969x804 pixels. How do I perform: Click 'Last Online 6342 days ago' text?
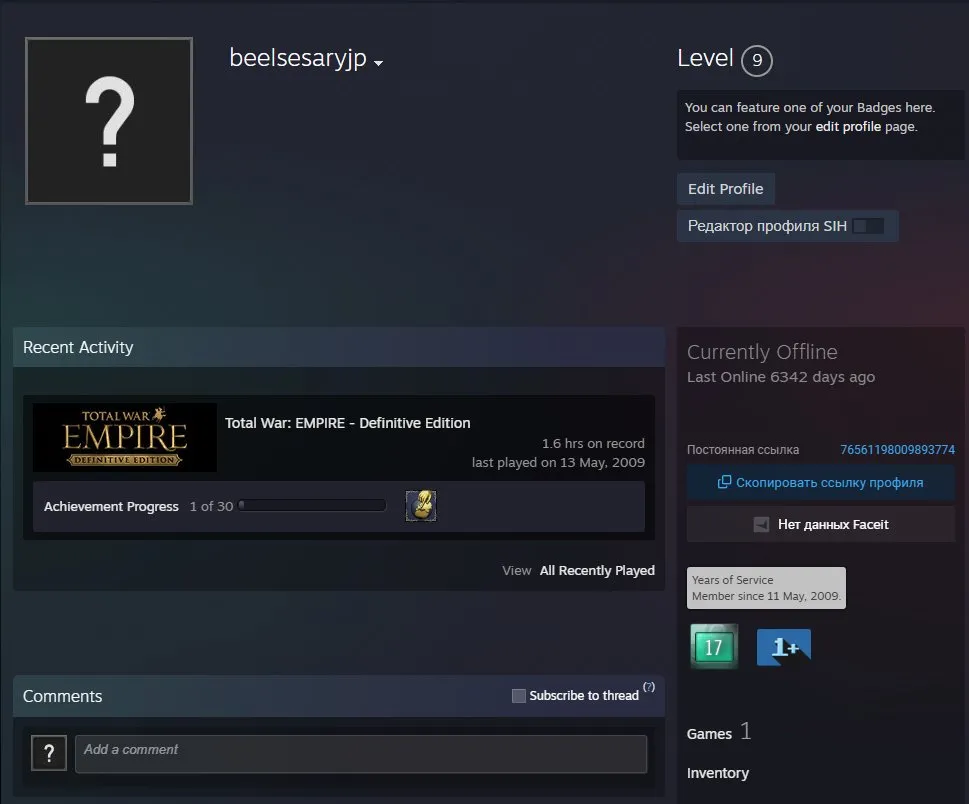[781, 377]
